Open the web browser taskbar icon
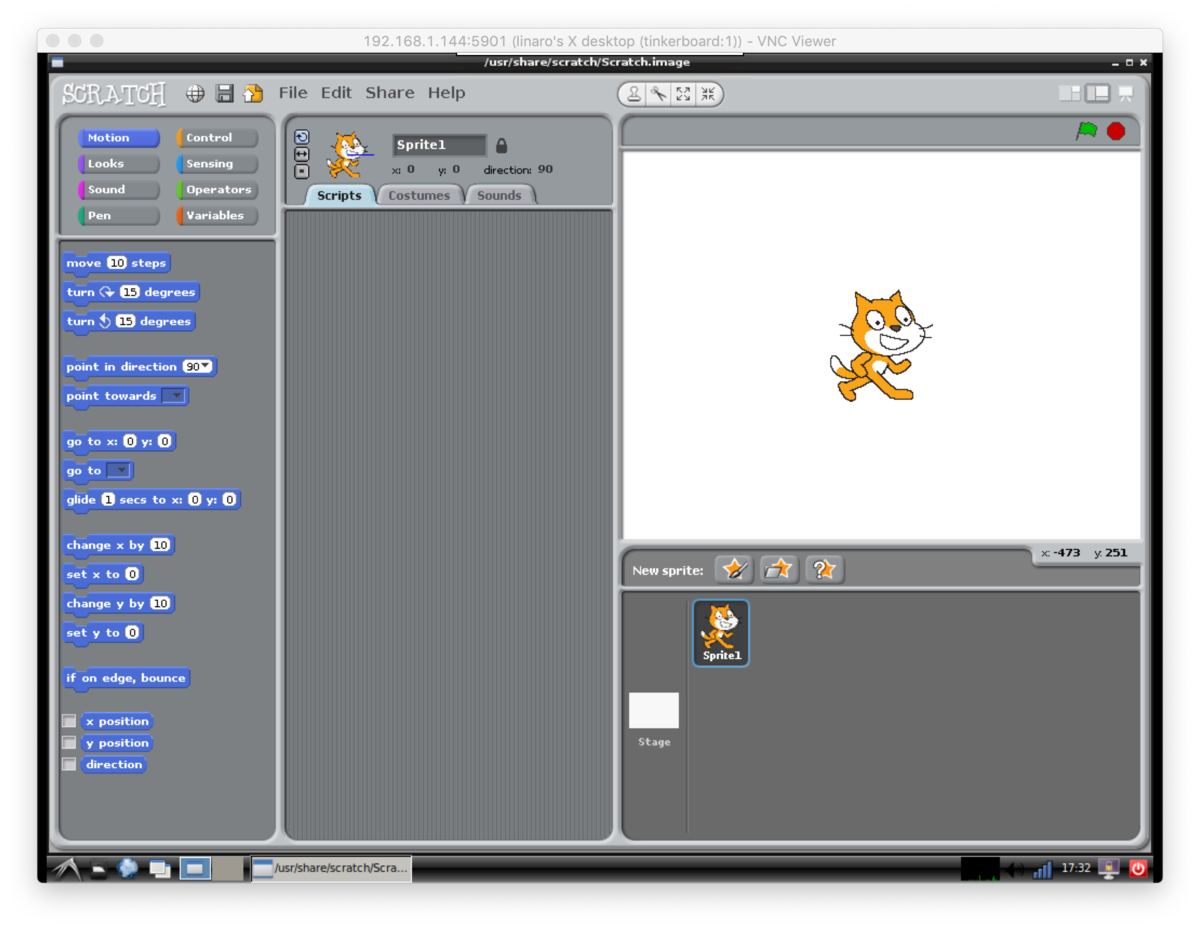Viewport: 1200px width, 929px height. 128,868
